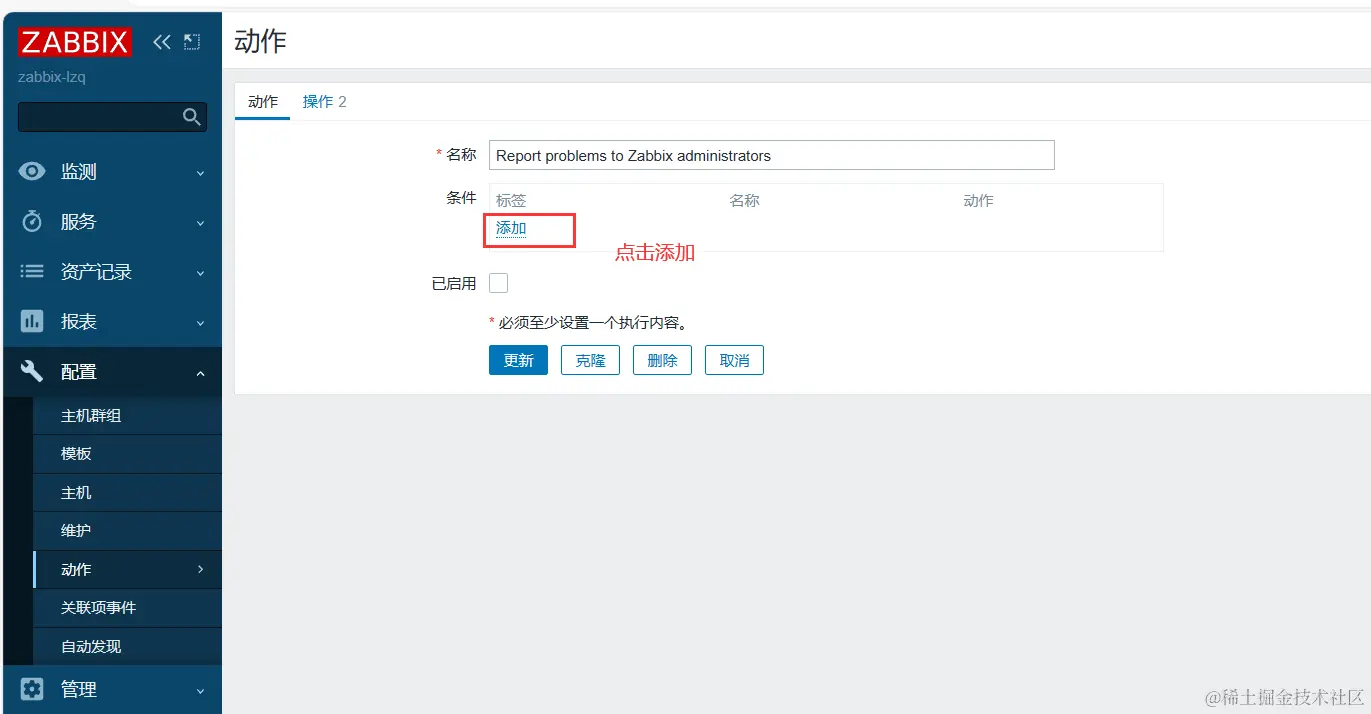1371x714 pixels.
Task: Expand the 资产记录 menu chevron
Action: (x=200, y=273)
